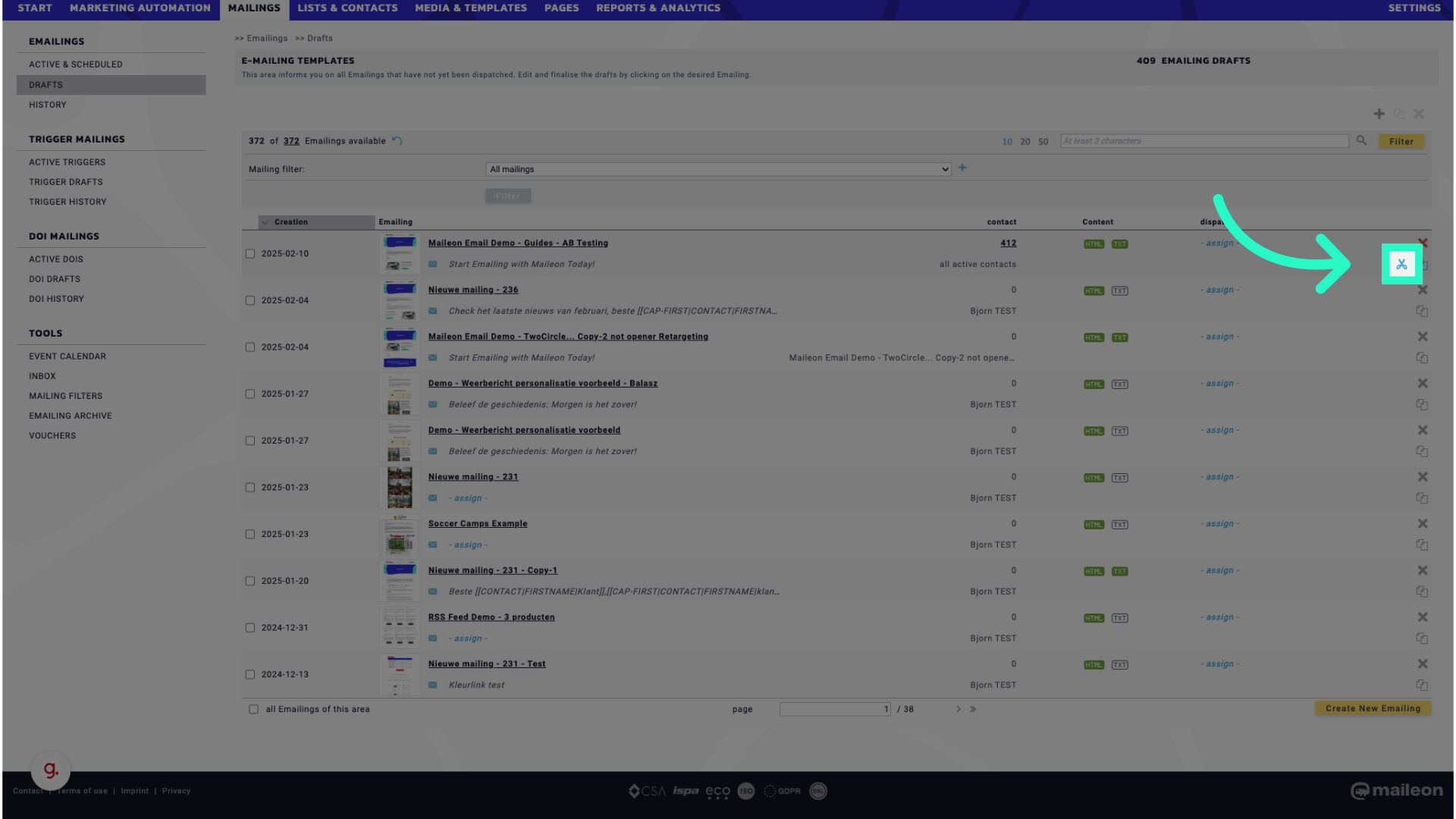Open Settings in the top bar
The image size is (1456, 819).
1414,8
